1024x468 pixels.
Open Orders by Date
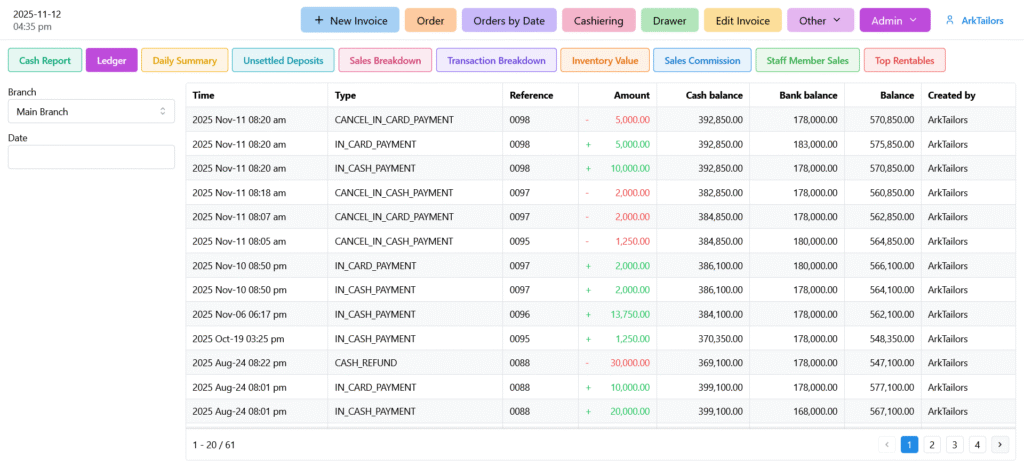[509, 20]
